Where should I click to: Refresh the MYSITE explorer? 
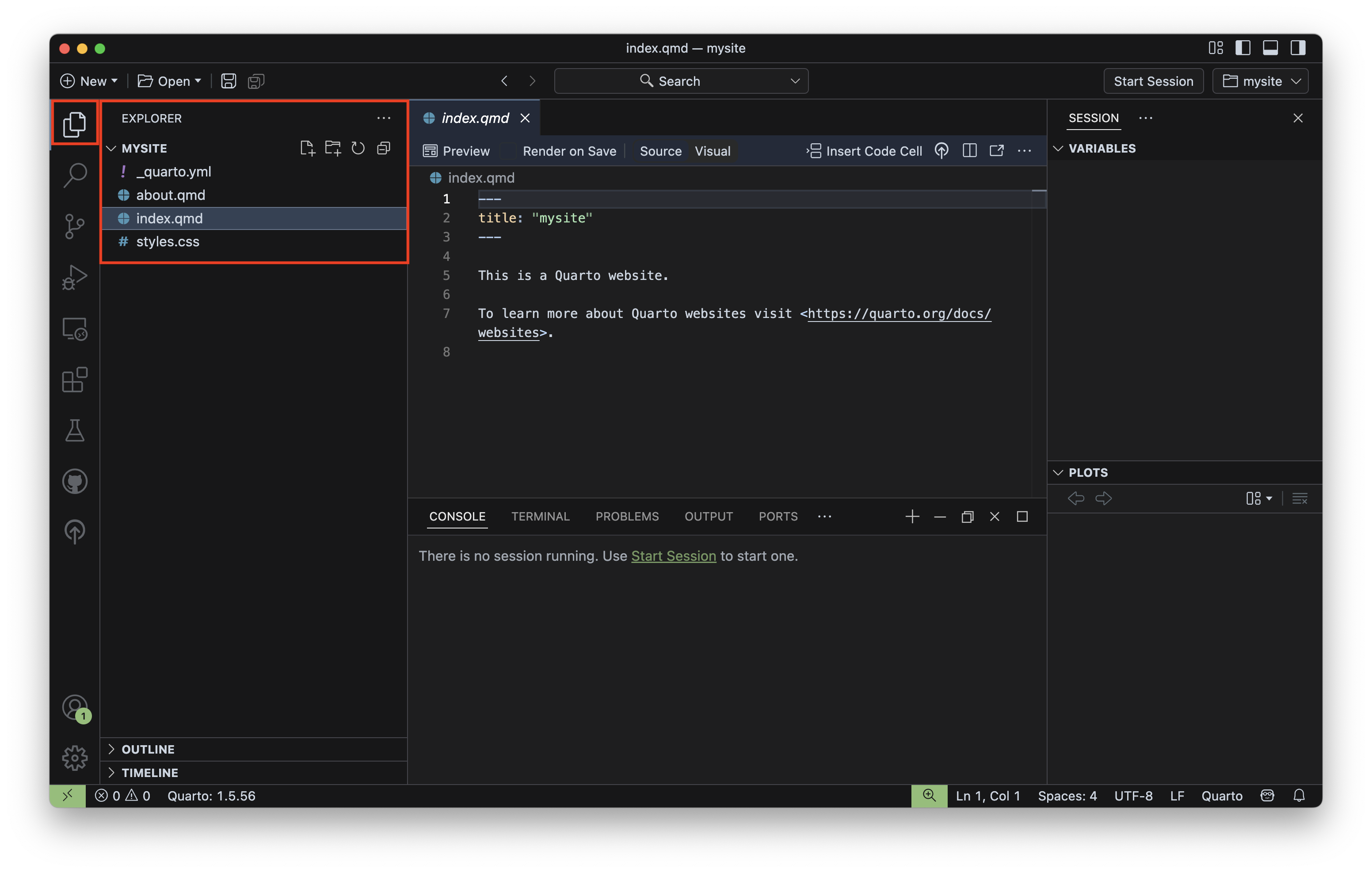click(358, 148)
